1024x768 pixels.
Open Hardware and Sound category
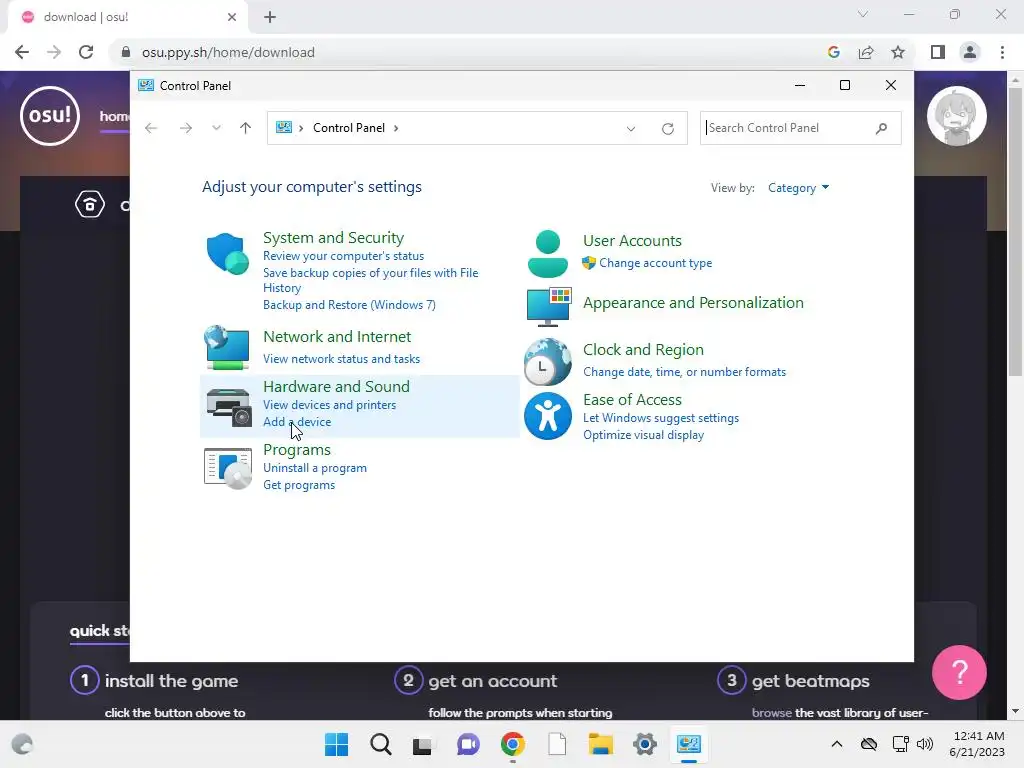(336, 387)
